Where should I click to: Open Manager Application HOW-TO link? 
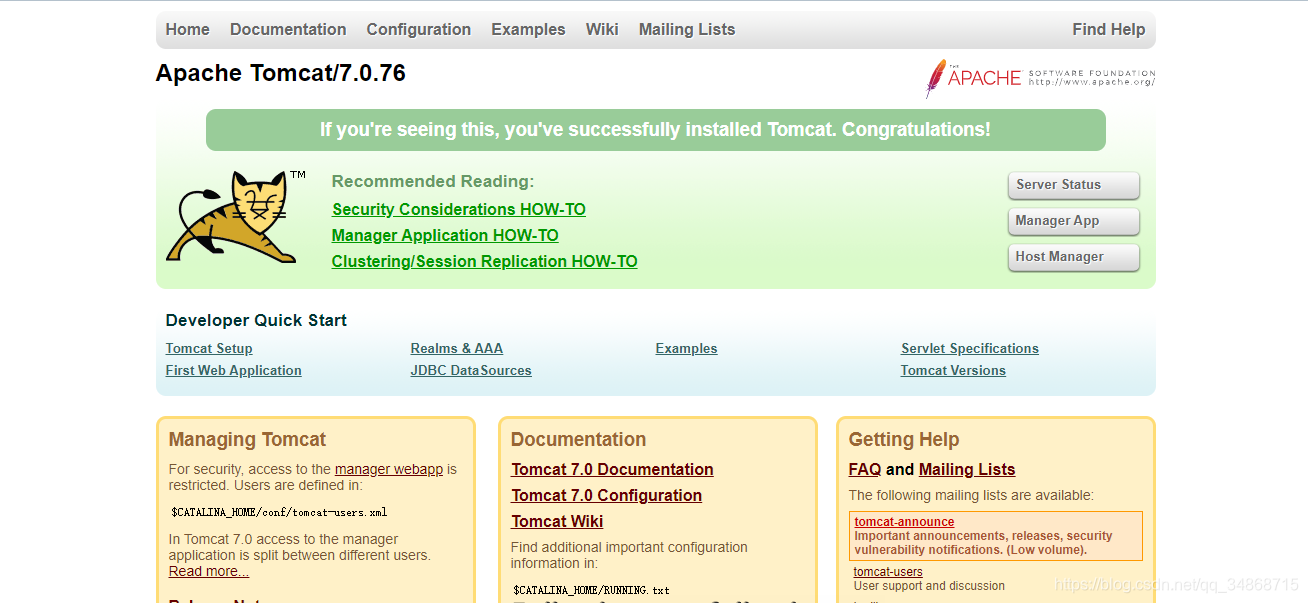(x=445, y=235)
